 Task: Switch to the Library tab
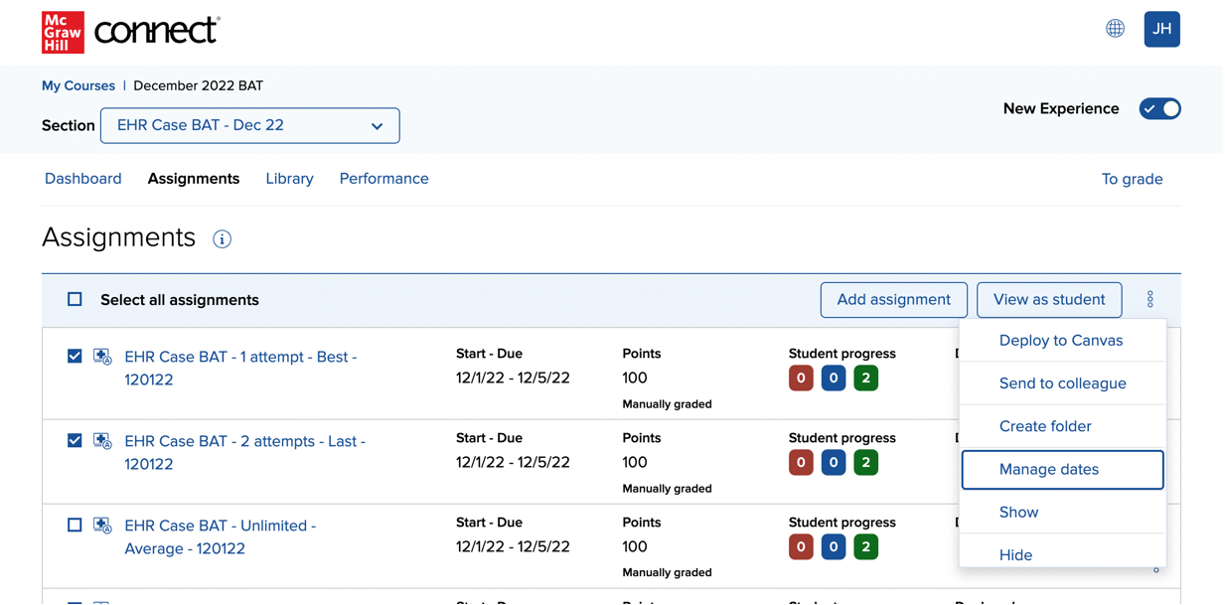click(290, 179)
